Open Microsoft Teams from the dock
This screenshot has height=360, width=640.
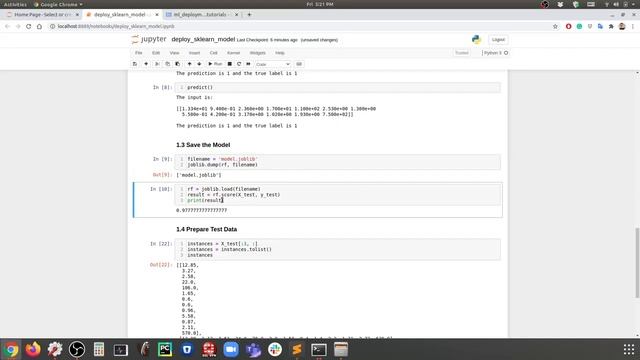tap(253, 349)
